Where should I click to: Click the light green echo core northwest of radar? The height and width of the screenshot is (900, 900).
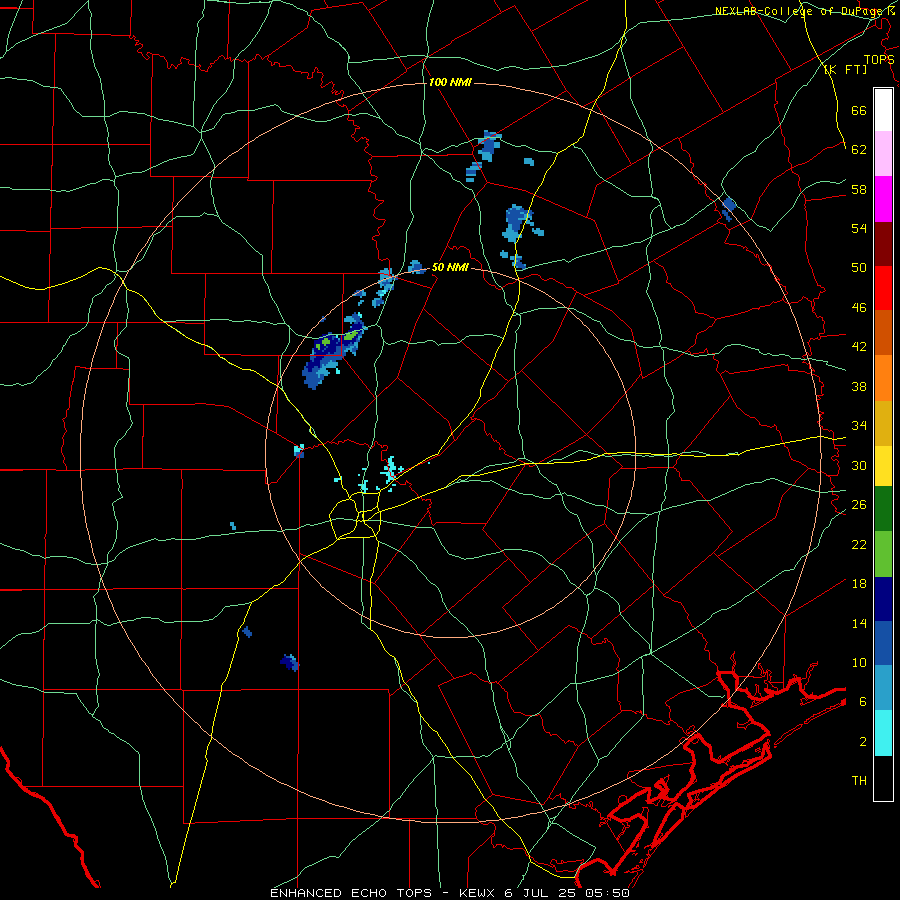pos(351,335)
